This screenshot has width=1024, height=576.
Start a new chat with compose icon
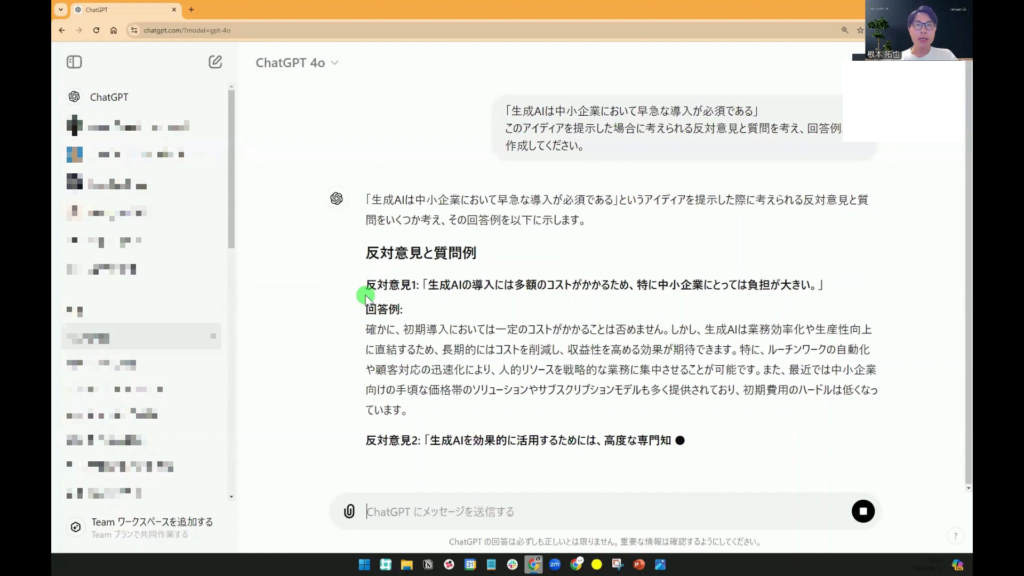215,62
